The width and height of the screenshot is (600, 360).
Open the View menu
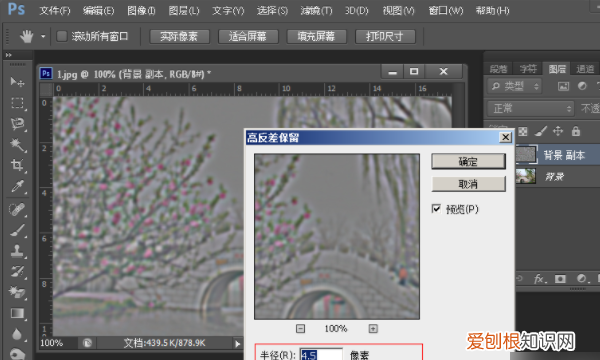[x=398, y=10]
